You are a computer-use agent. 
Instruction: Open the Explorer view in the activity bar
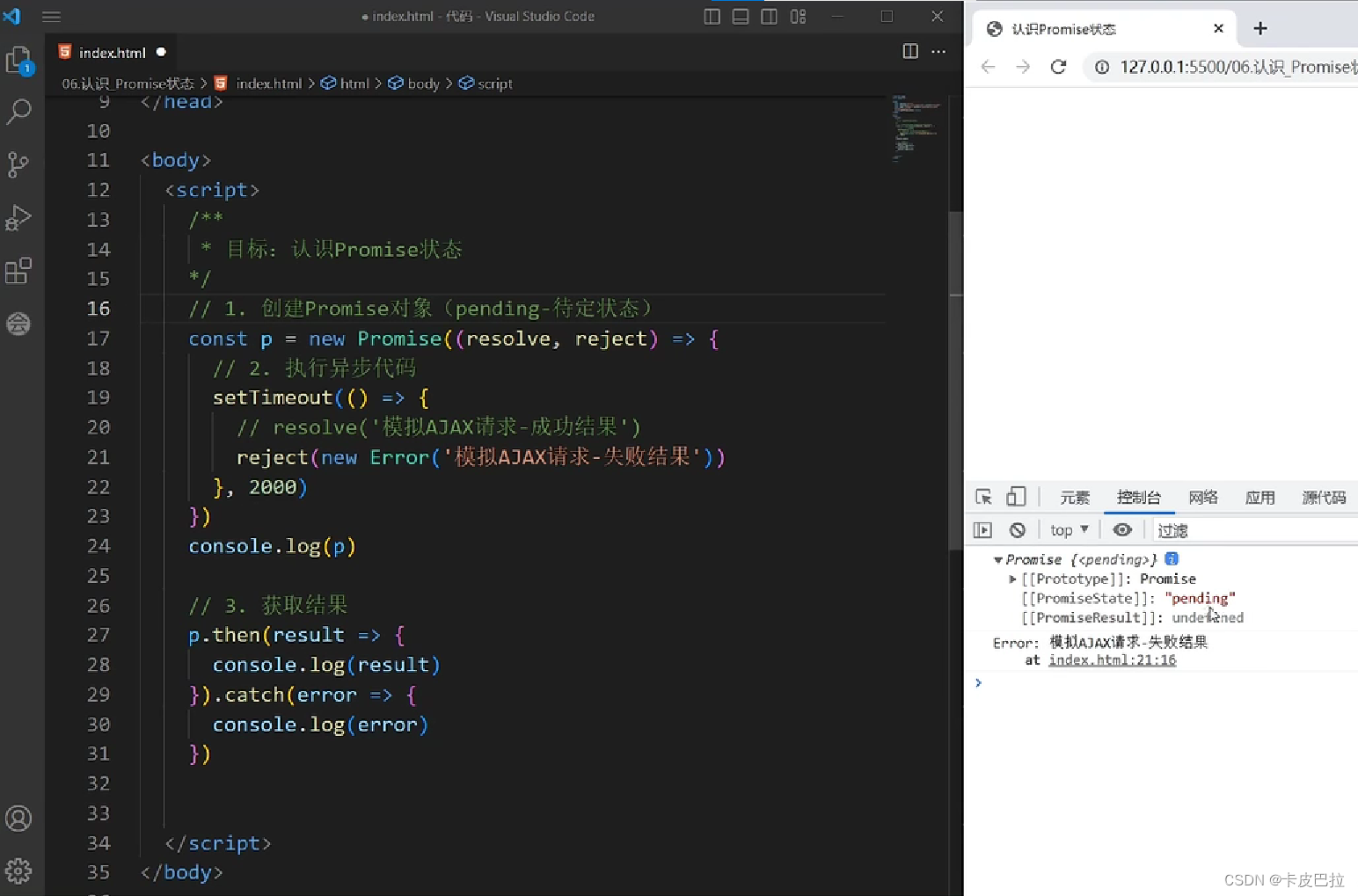click(19, 60)
